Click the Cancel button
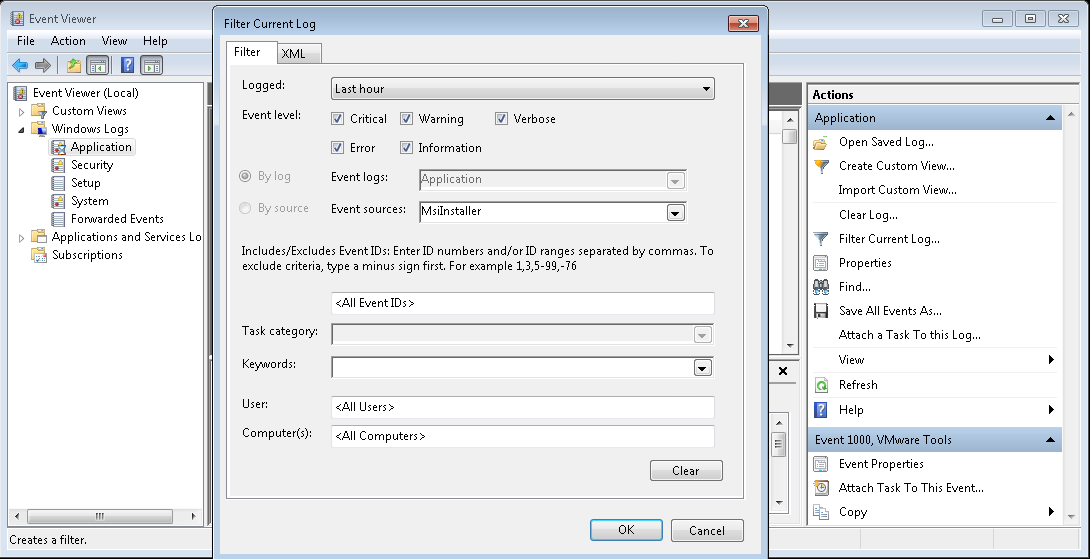 (x=707, y=530)
